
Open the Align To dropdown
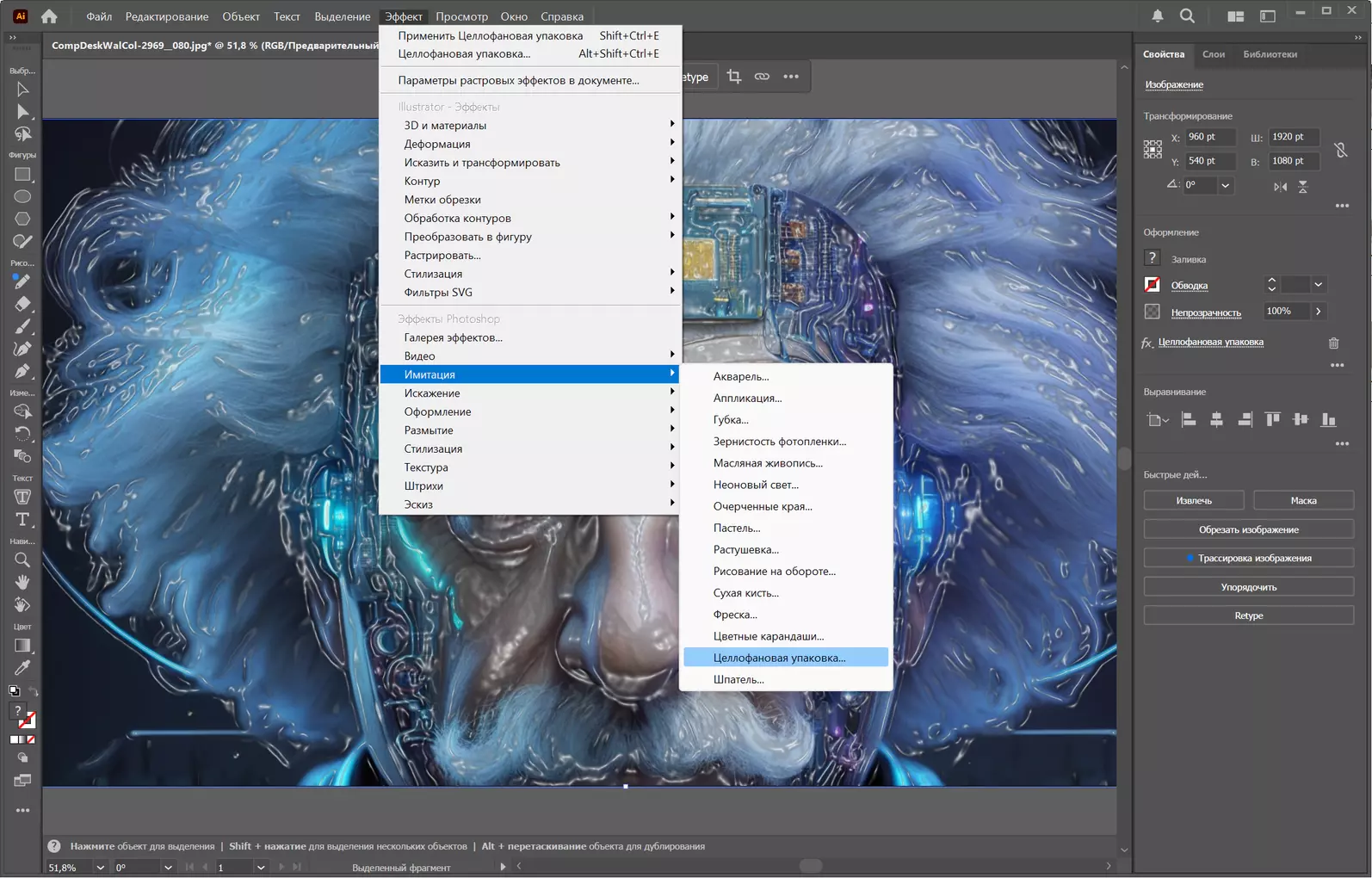coord(1158,420)
